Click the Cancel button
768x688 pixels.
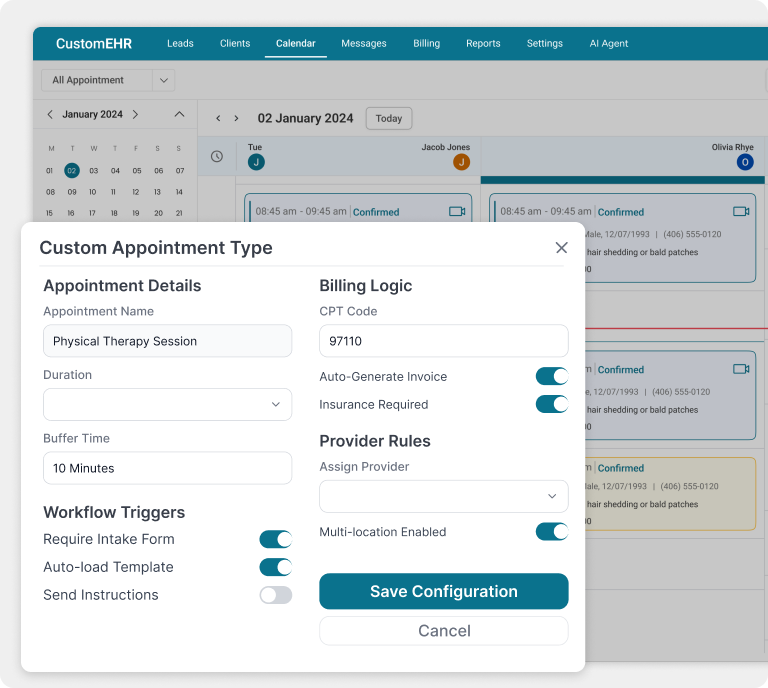pos(444,631)
